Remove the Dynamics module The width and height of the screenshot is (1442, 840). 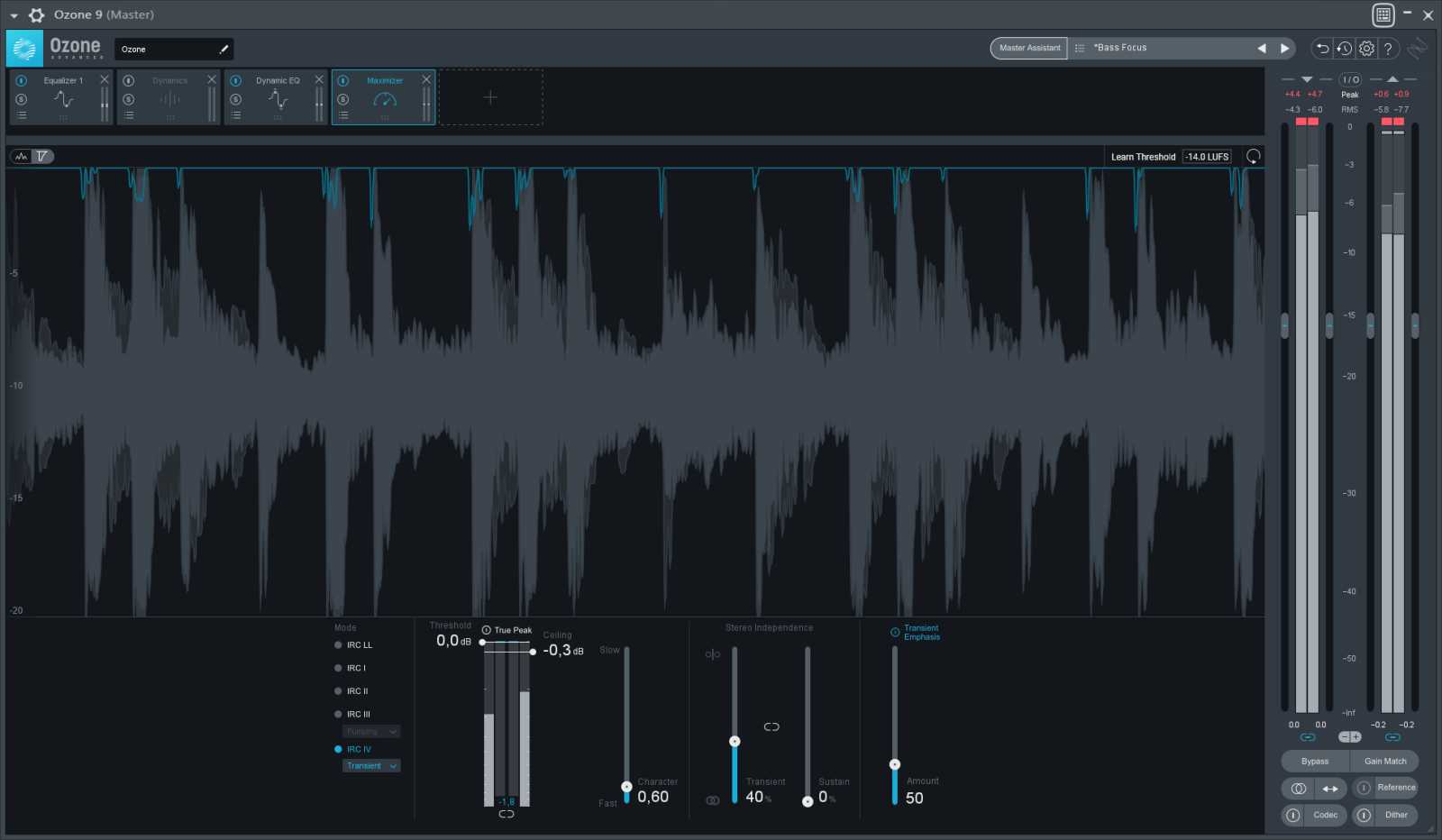pyautogui.click(x=212, y=79)
